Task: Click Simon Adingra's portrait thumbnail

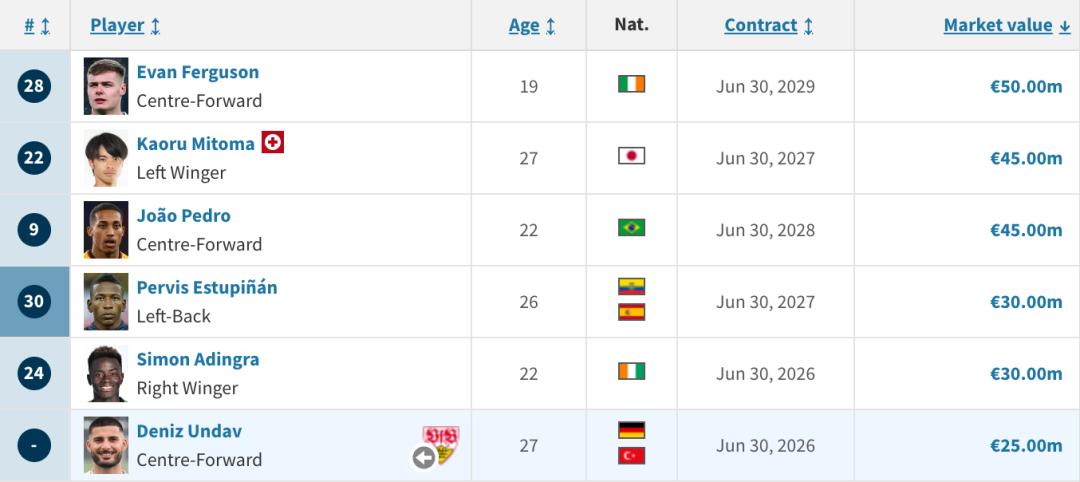Action: [x=106, y=374]
